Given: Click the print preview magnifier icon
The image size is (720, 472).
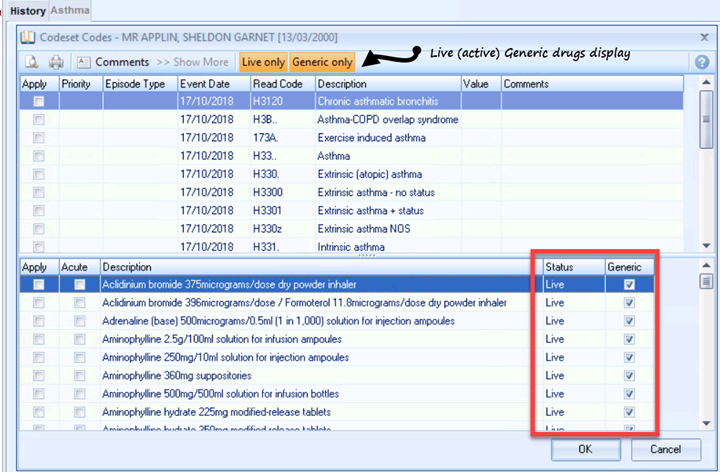Looking at the screenshot, I should (x=33, y=62).
